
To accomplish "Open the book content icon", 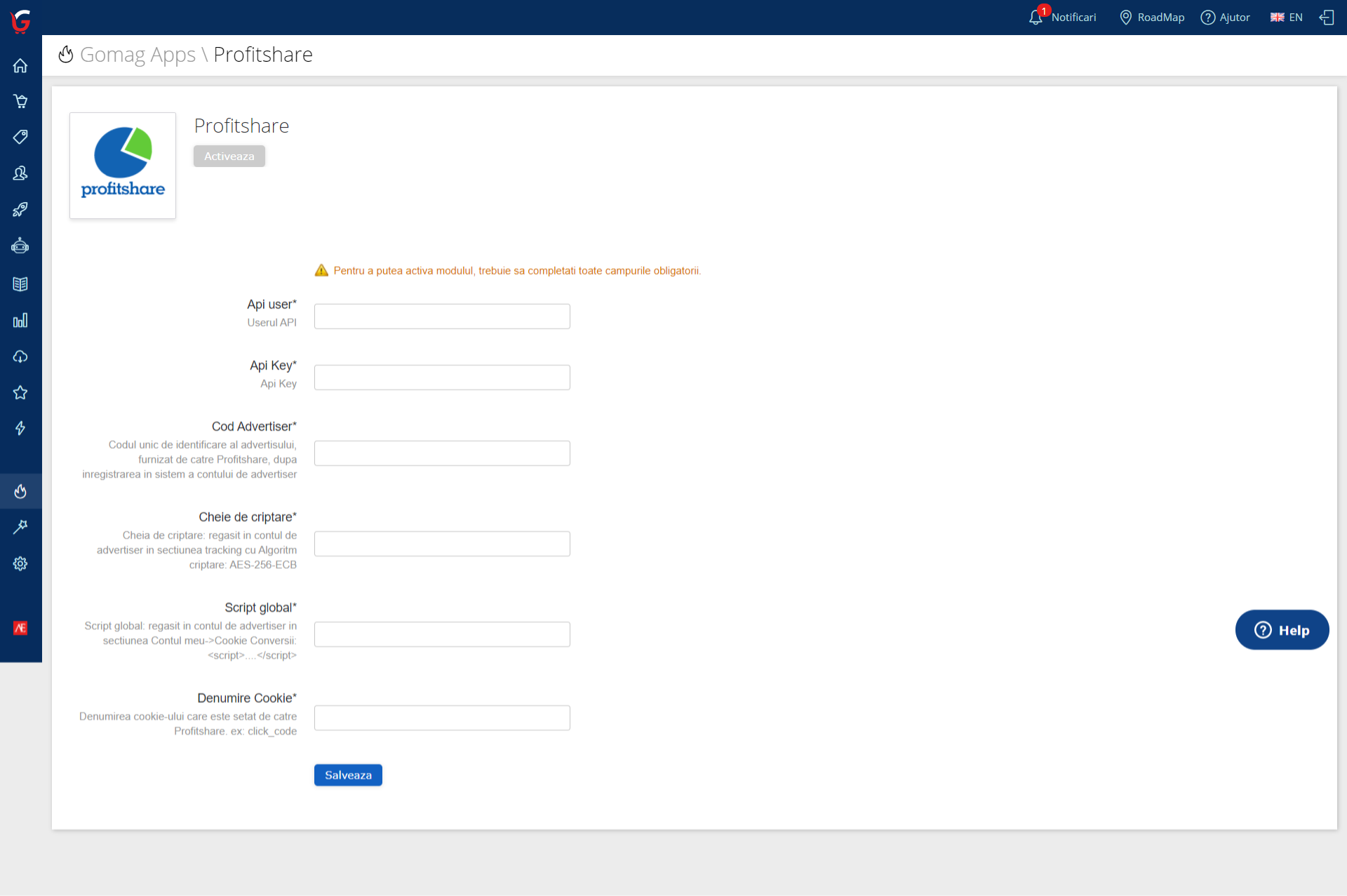I will 20,284.
